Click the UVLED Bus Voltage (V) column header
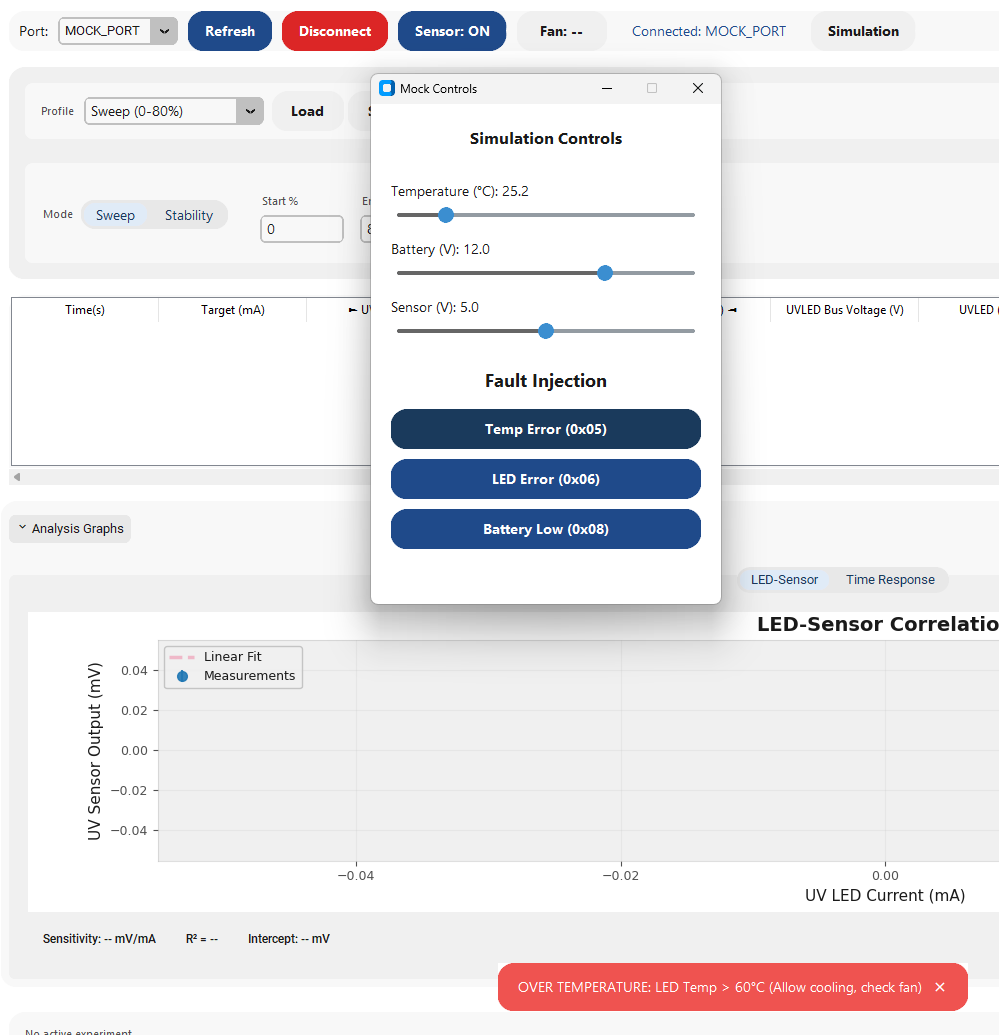The image size is (999, 1035). coord(844,310)
